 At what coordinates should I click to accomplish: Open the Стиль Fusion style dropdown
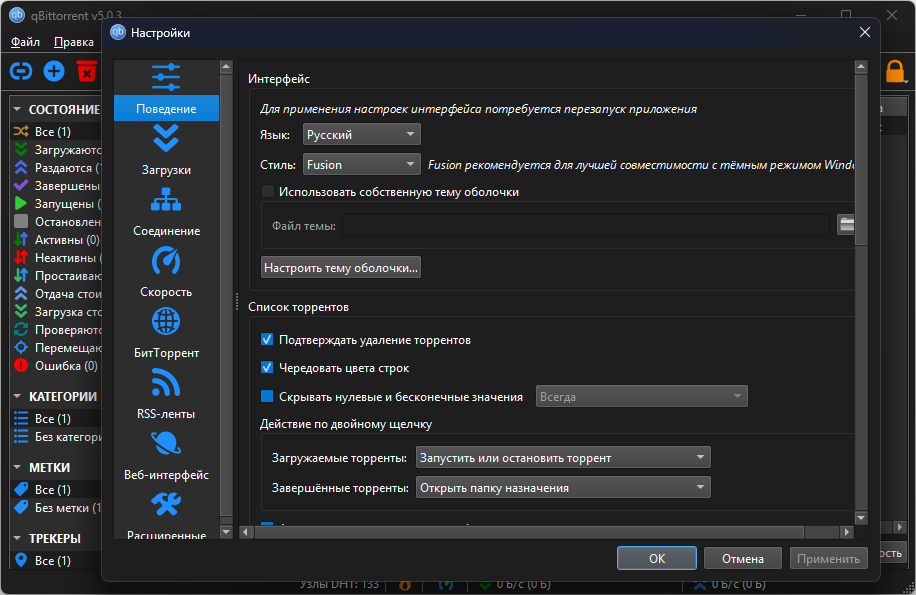[361, 165]
